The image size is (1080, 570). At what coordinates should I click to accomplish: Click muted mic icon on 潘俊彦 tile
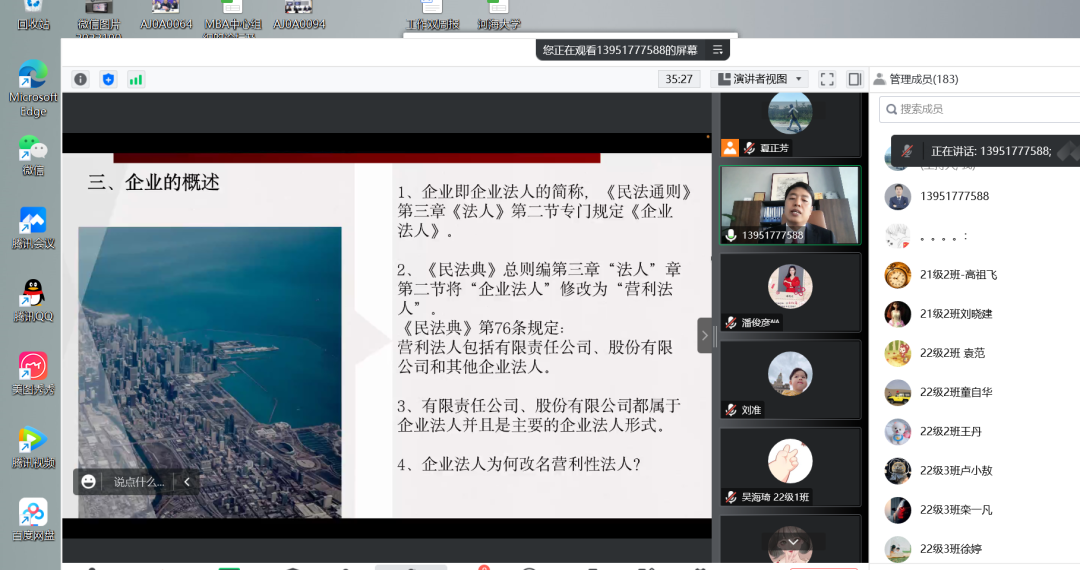pos(731,322)
